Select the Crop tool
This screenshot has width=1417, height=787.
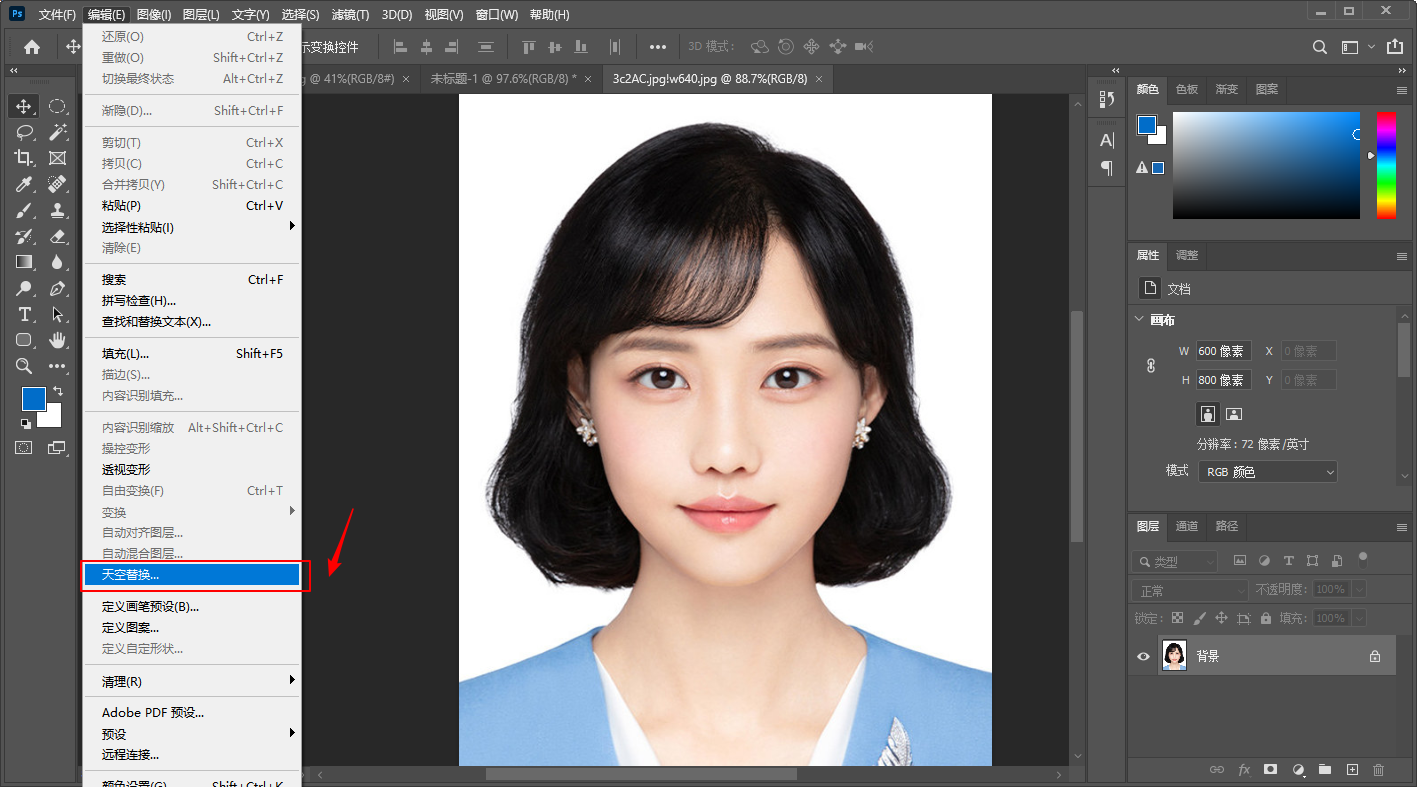click(24, 158)
